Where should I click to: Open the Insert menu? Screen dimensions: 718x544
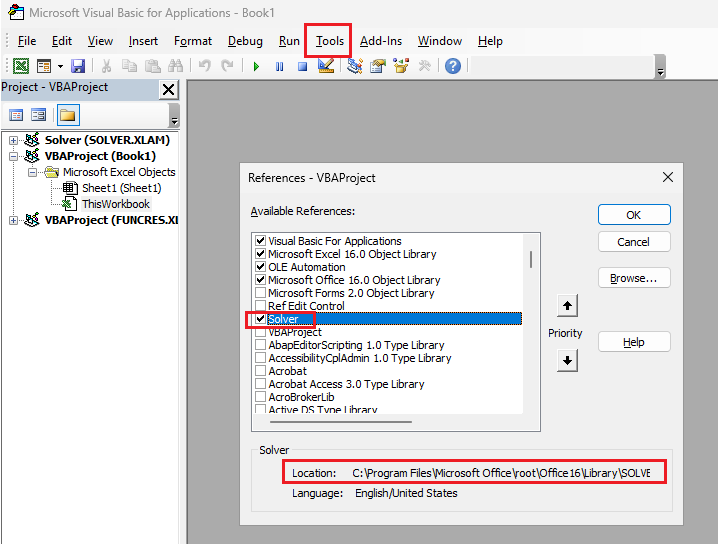pos(143,41)
